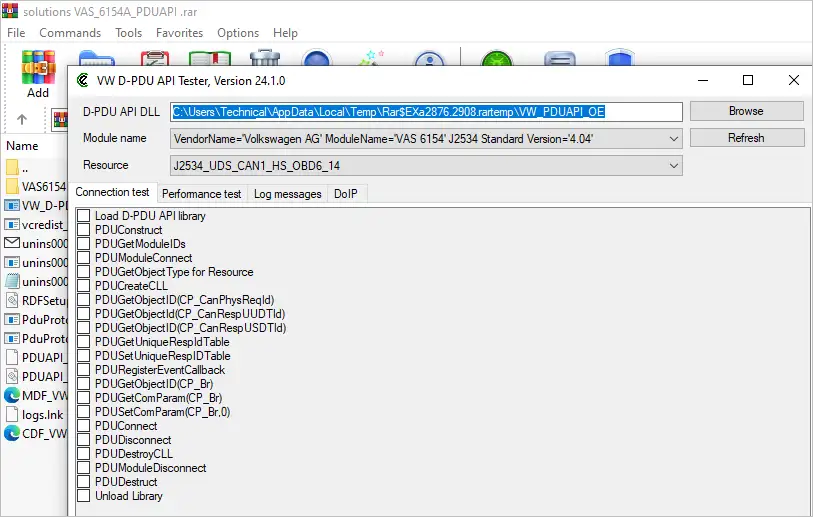Open the WinRAR Favorites menu
The image size is (813, 517).
(x=179, y=33)
